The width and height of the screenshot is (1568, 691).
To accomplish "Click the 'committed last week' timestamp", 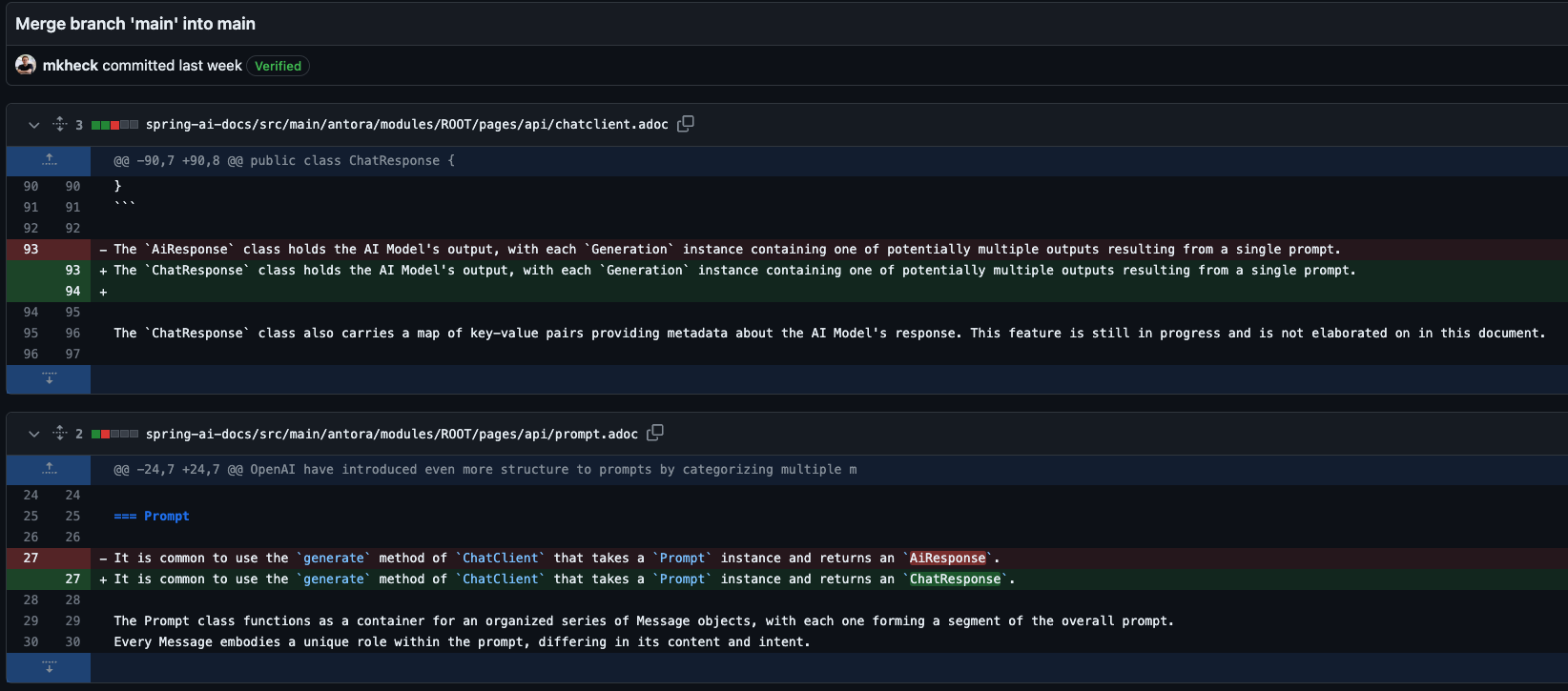I will point(172,66).
